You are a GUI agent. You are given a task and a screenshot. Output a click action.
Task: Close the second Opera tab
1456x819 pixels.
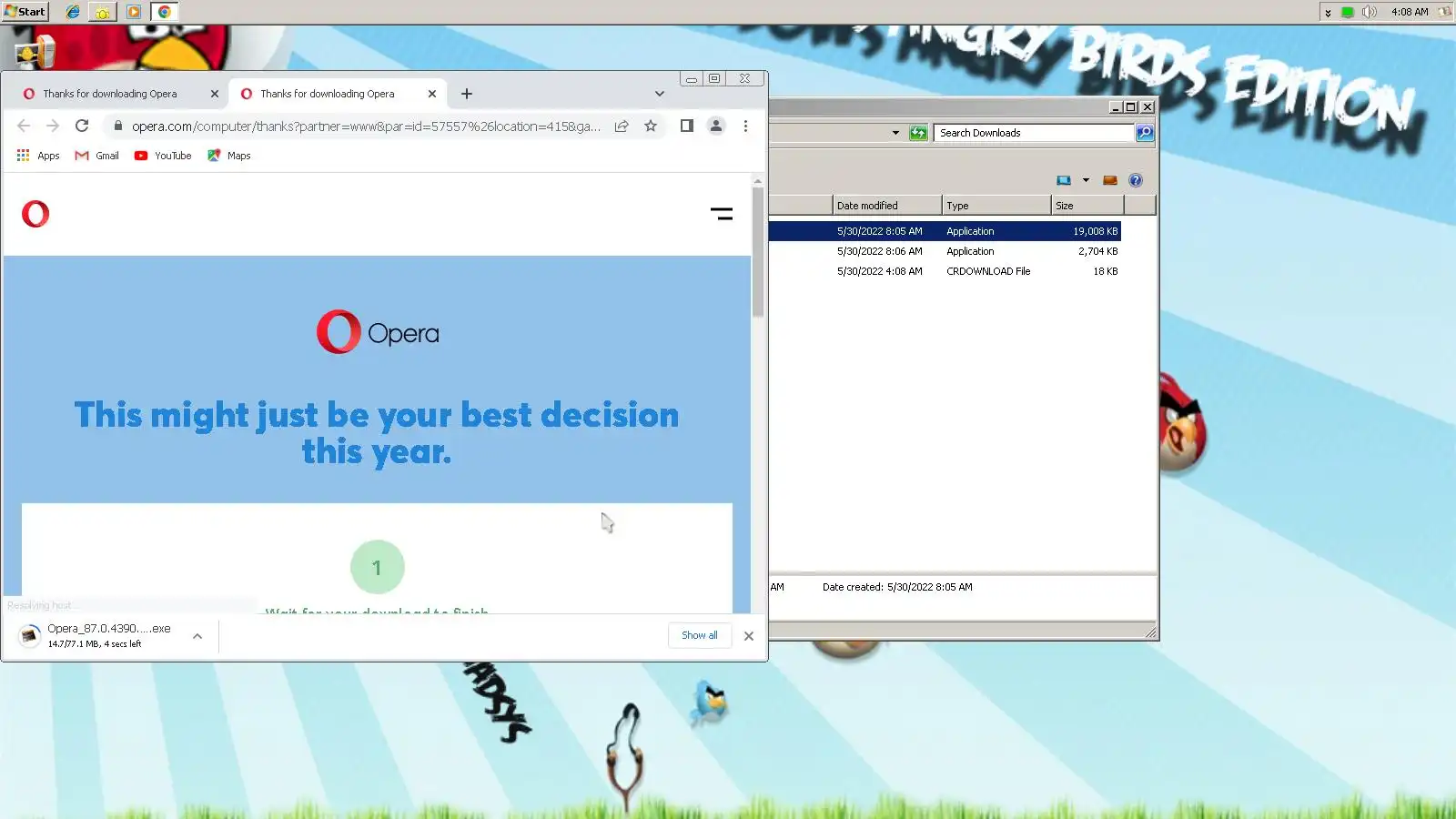(x=432, y=94)
